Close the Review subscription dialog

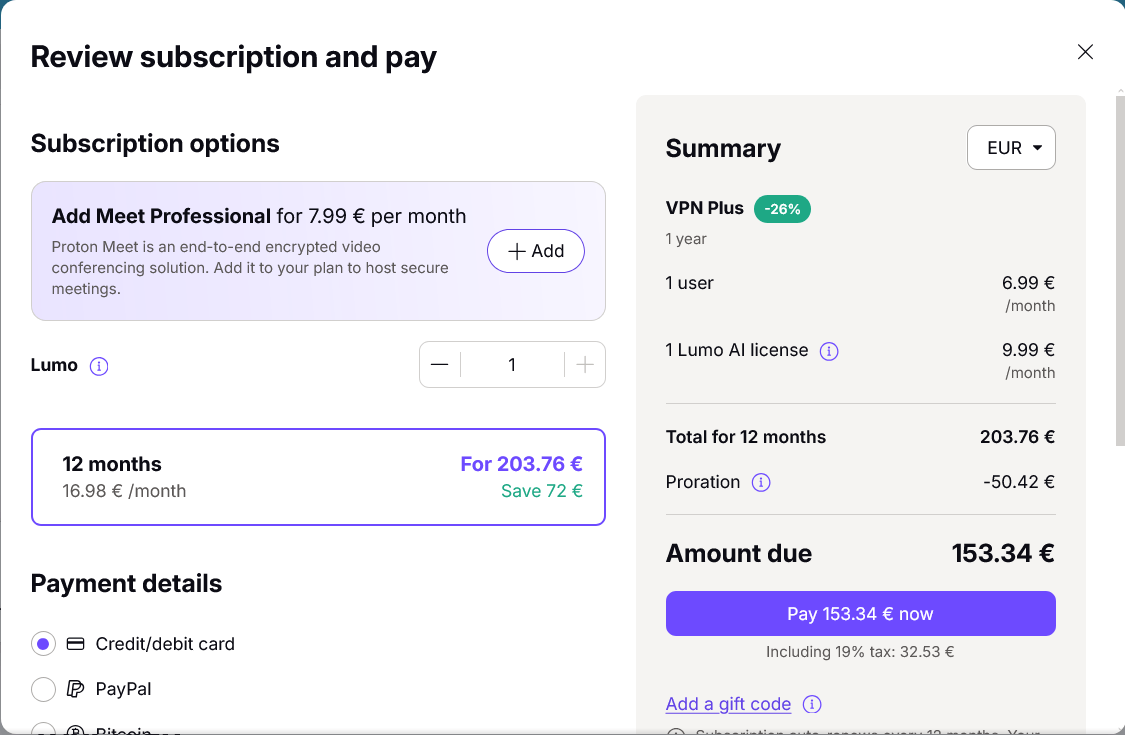click(x=1085, y=52)
